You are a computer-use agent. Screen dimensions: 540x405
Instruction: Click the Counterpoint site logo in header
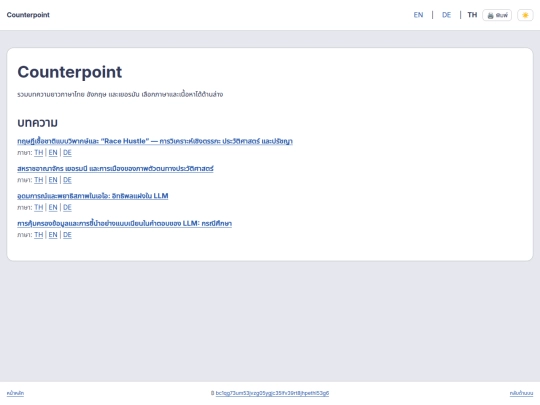[x=28, y=15]
